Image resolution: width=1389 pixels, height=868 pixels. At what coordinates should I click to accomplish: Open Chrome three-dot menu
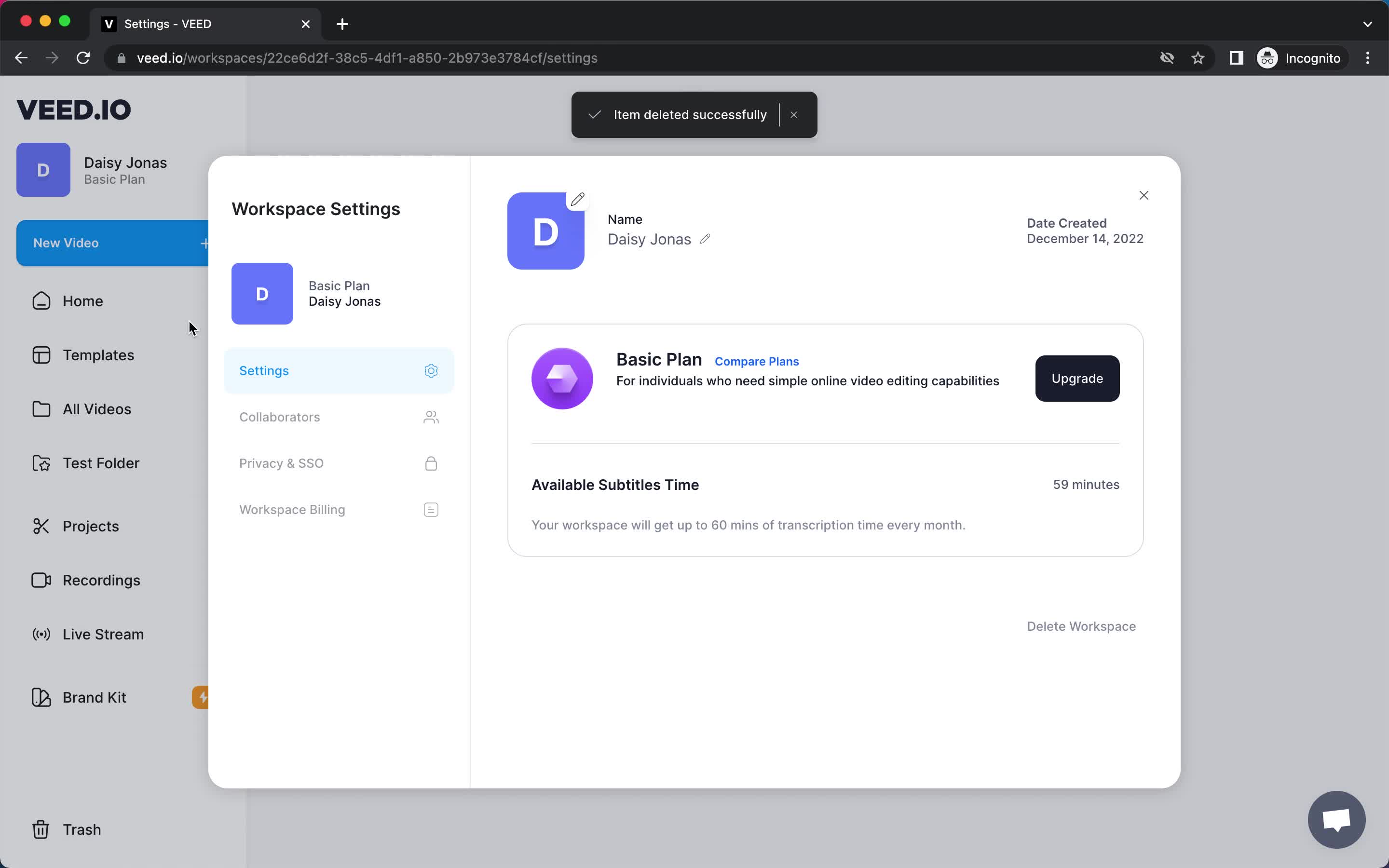tap(1368, 58)
